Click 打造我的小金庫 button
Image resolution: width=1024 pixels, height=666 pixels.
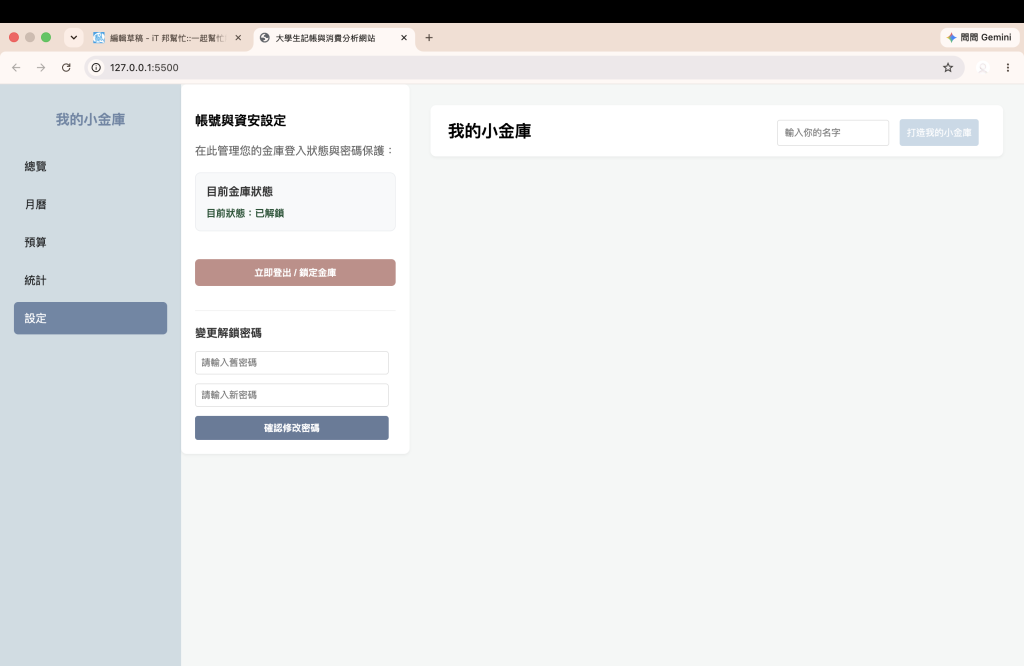(x=938, y=133)
